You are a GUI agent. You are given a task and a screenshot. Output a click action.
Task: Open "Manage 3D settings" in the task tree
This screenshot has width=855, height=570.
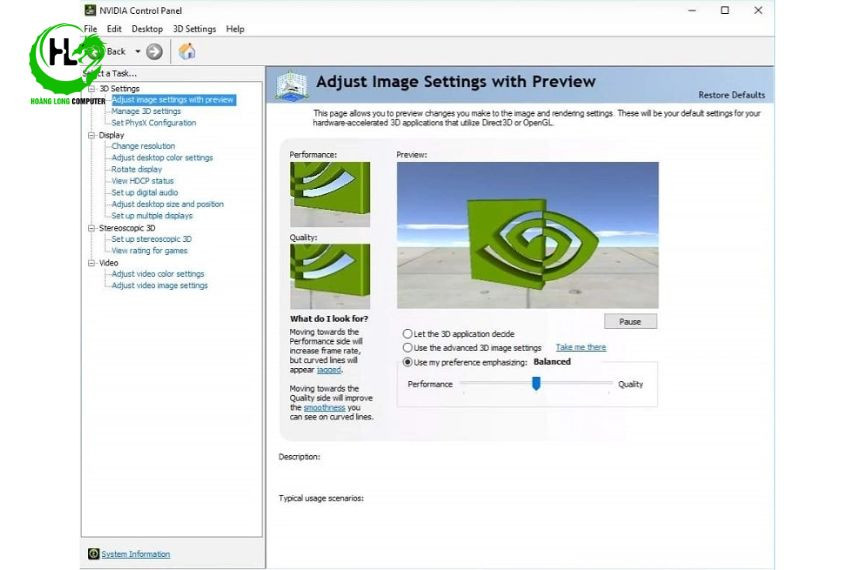(146, 111)
